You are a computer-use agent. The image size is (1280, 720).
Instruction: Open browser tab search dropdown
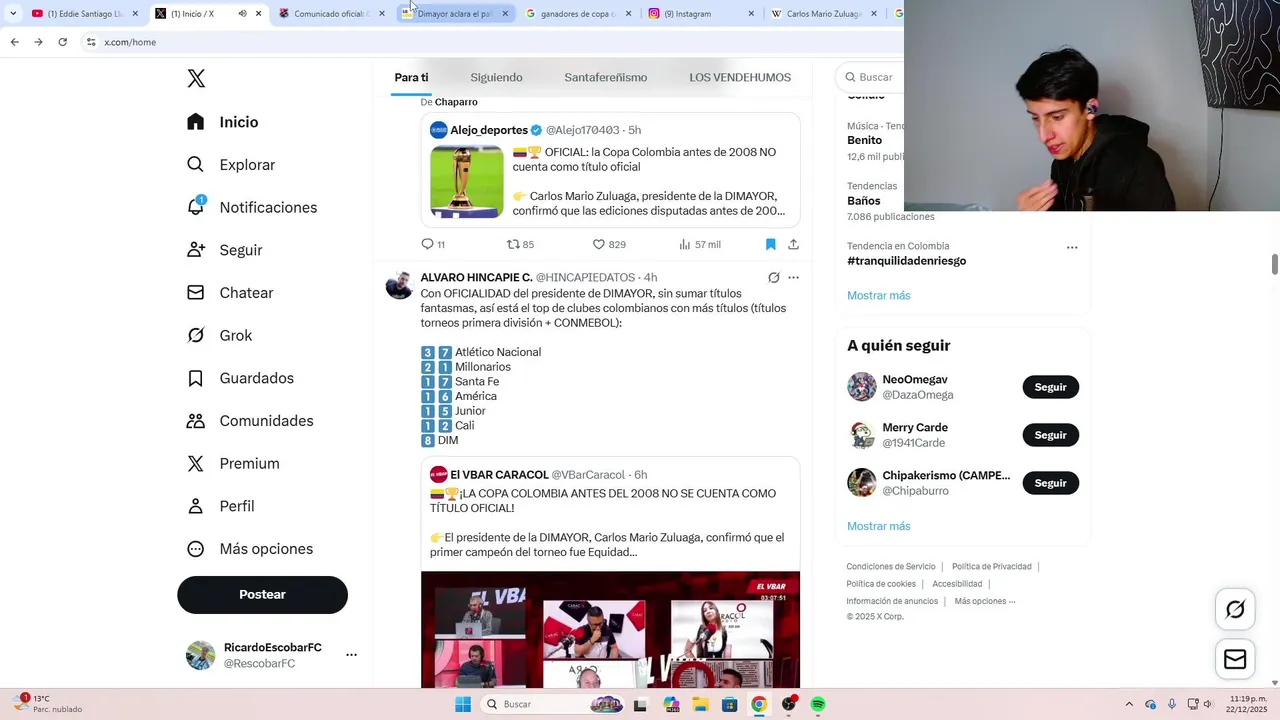coord(13,14)
